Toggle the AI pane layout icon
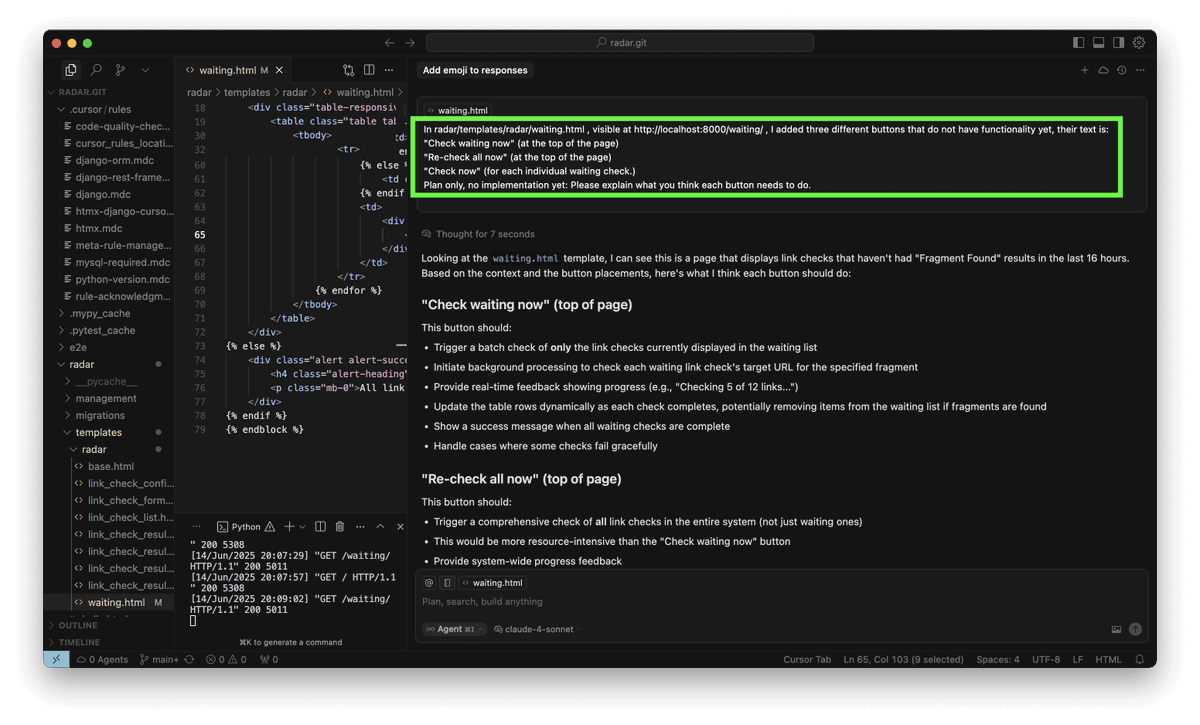The height and width of the screenshot is (725, 1200). coord(1118,43)
